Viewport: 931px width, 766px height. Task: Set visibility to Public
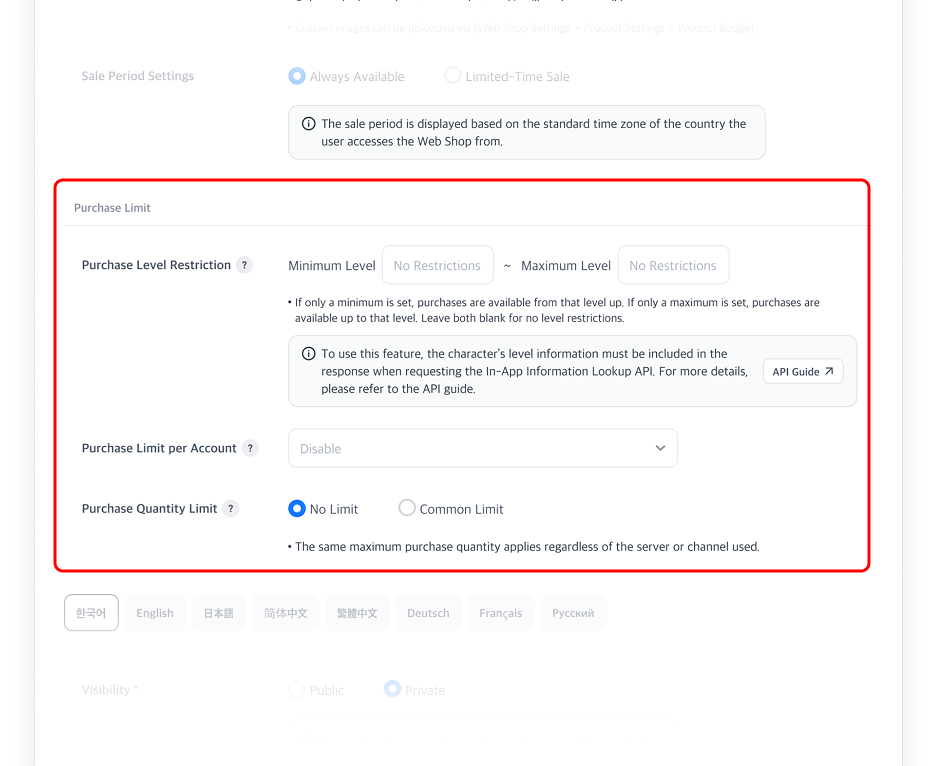tap(297, 690)
